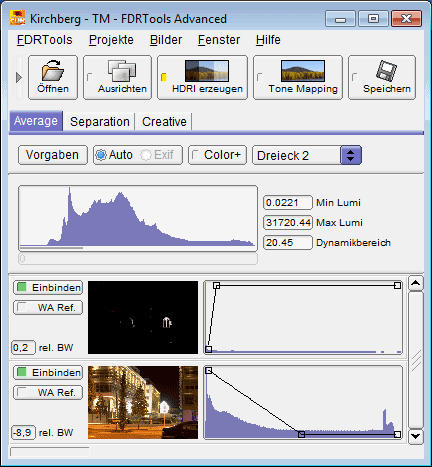Switch to the Average tab

coord(36,121)
